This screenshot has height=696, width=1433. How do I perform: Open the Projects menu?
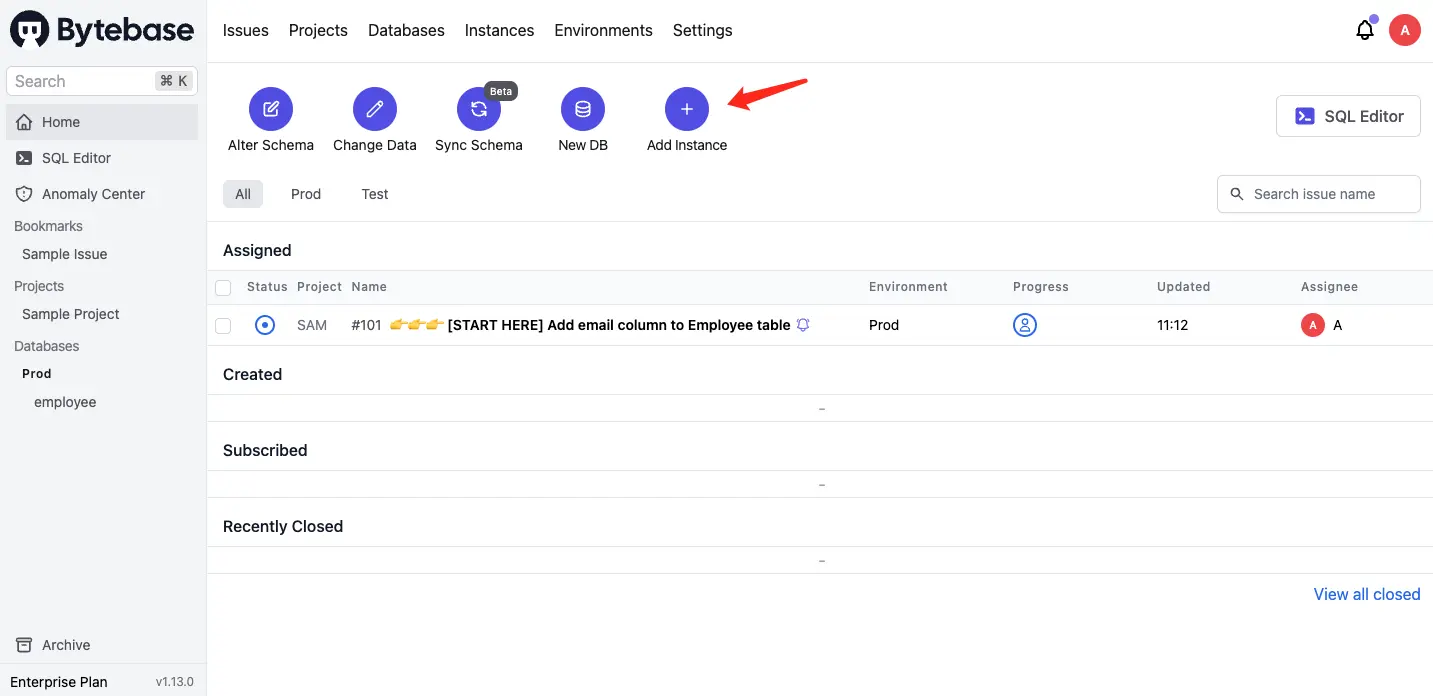318,30
